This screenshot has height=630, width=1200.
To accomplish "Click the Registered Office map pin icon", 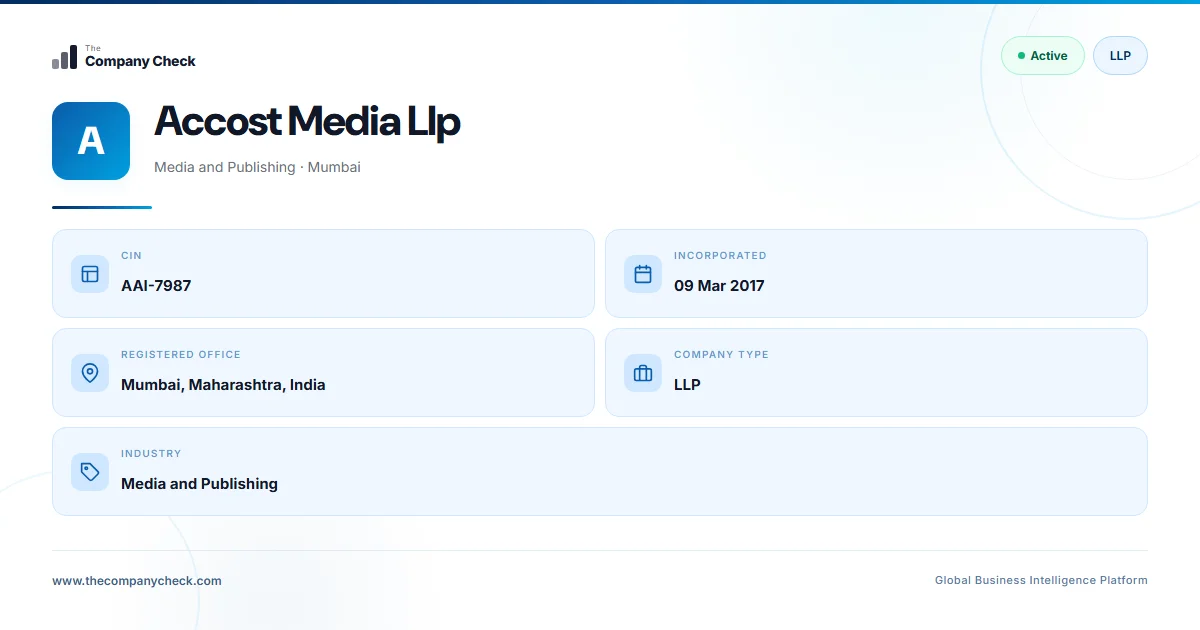I will [90, 373].
